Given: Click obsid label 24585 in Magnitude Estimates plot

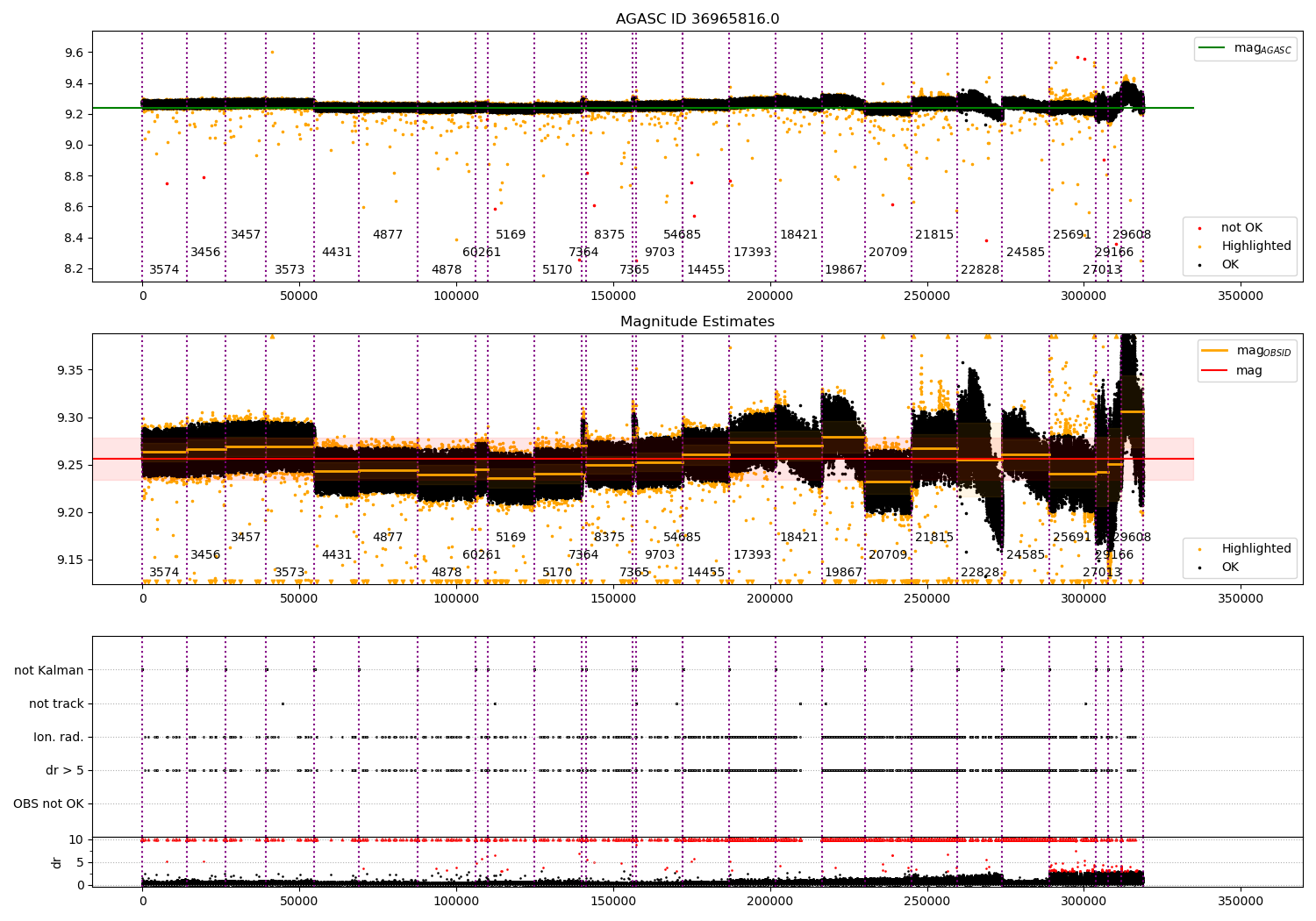Looking at the screenshot, I should (1026, 555).
